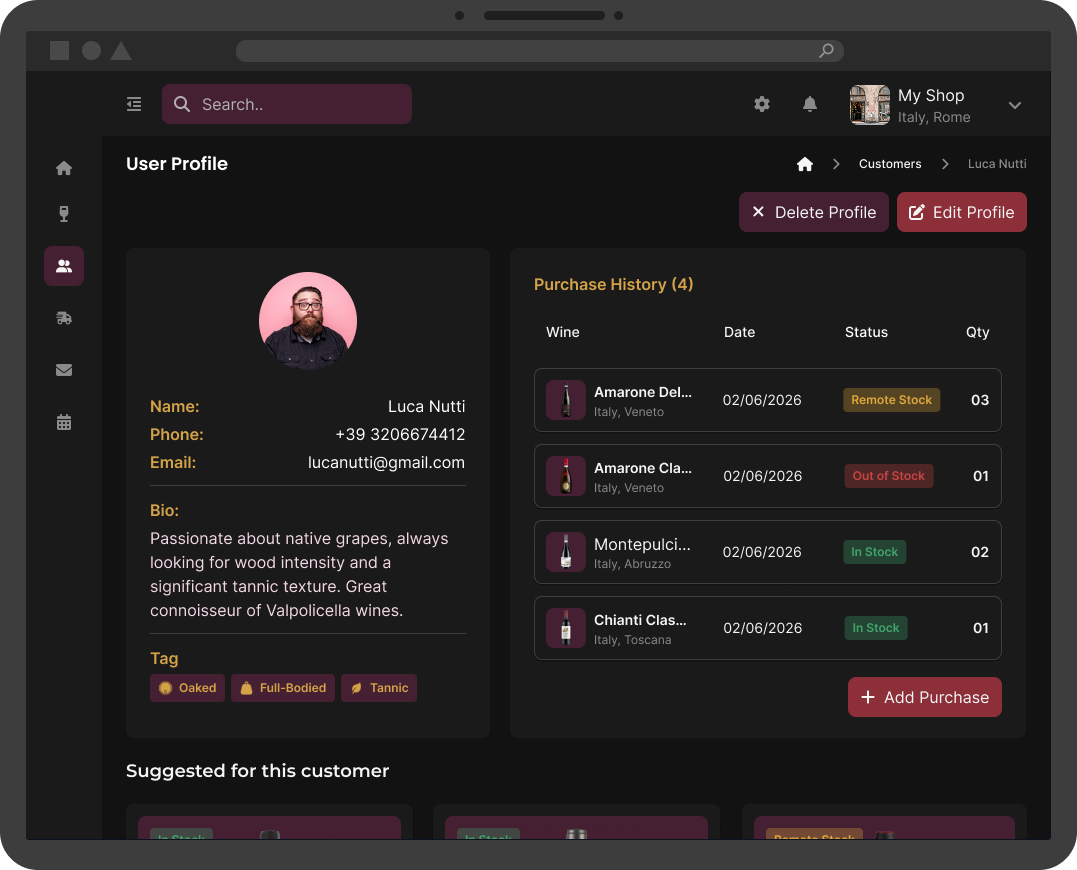Screen dimensions: 1077x870
Task: Click quantity 02 in Montepulci... row
Action: 980,551
